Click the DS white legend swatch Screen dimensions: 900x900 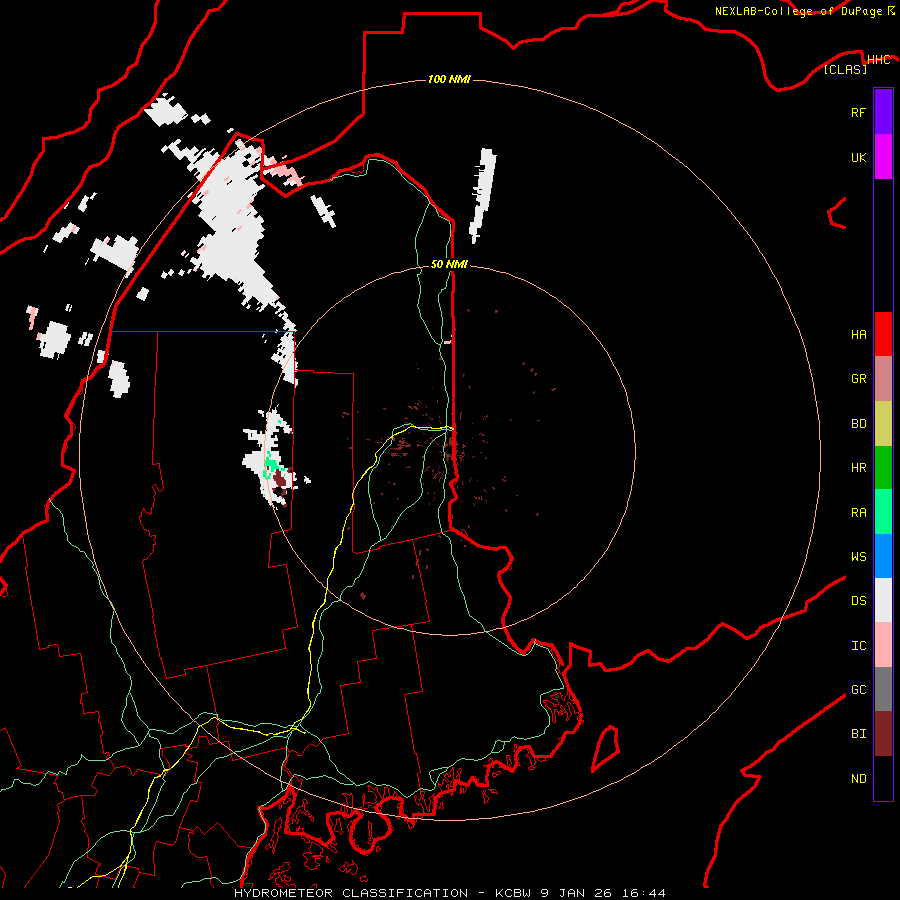[x=883, y=600]
